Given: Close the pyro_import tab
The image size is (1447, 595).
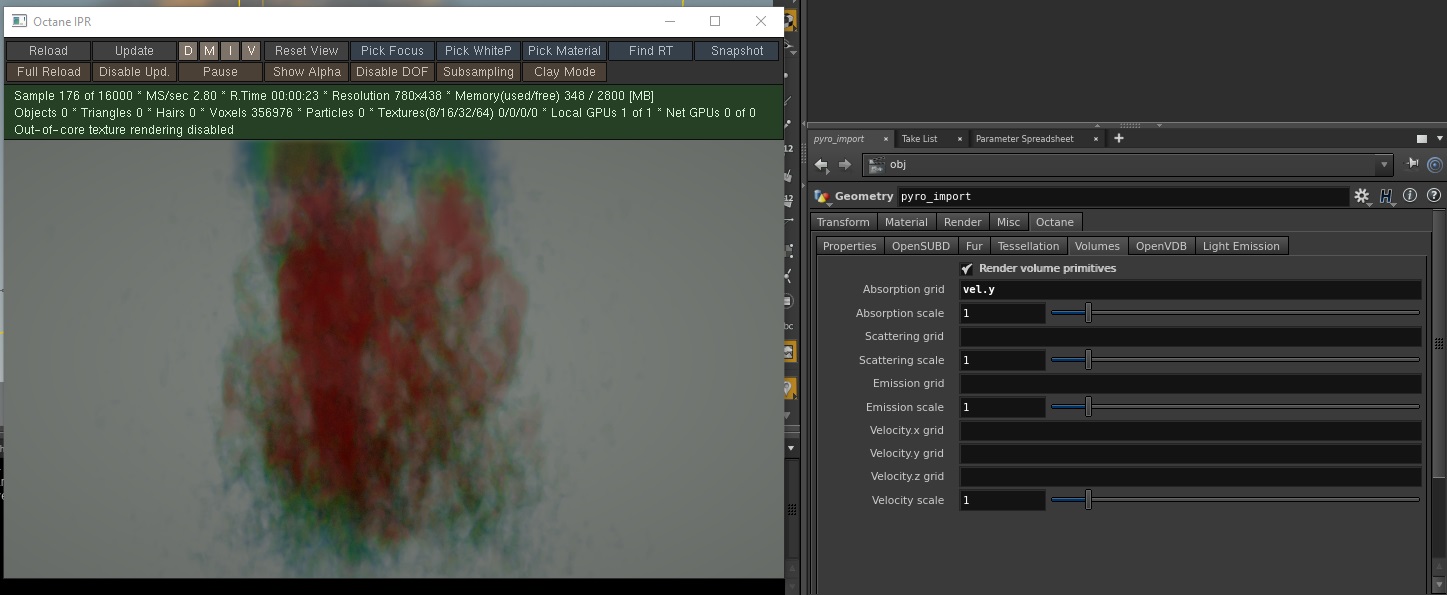Looking at the screenshot, I should (886, 139).
